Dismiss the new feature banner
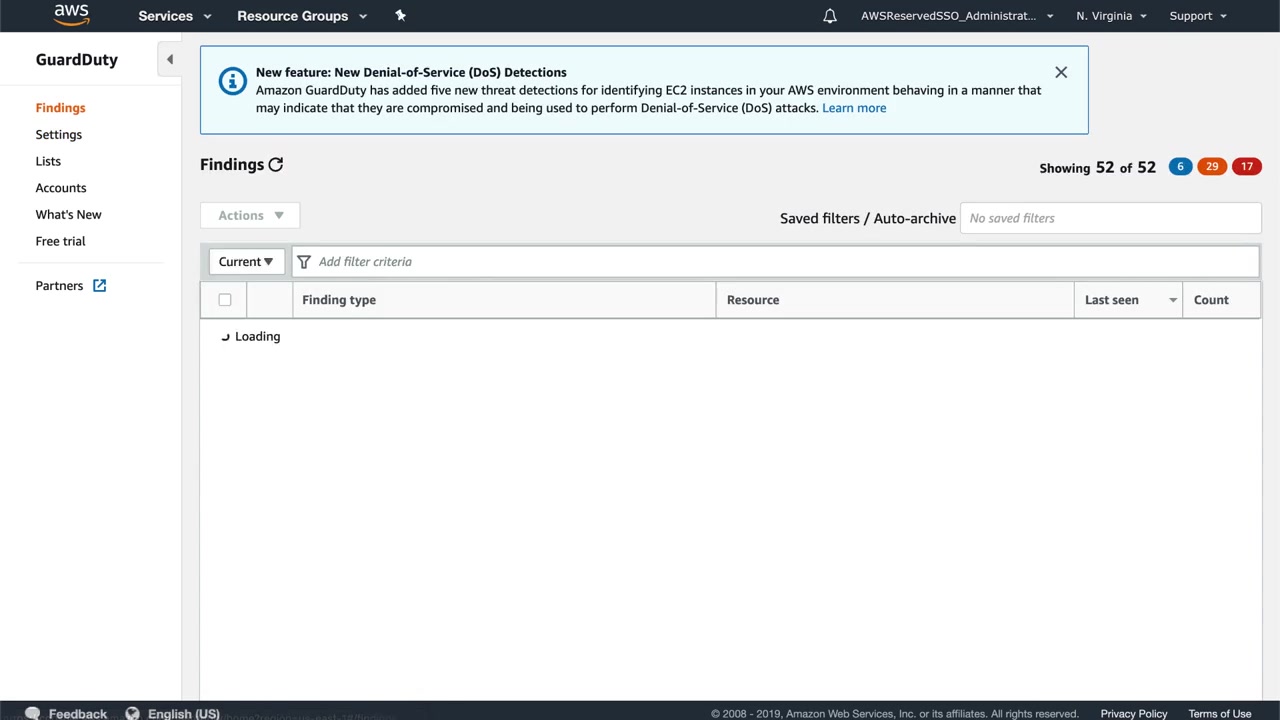This screenshot has width=1280, height=720. [x=1061, y=72]
